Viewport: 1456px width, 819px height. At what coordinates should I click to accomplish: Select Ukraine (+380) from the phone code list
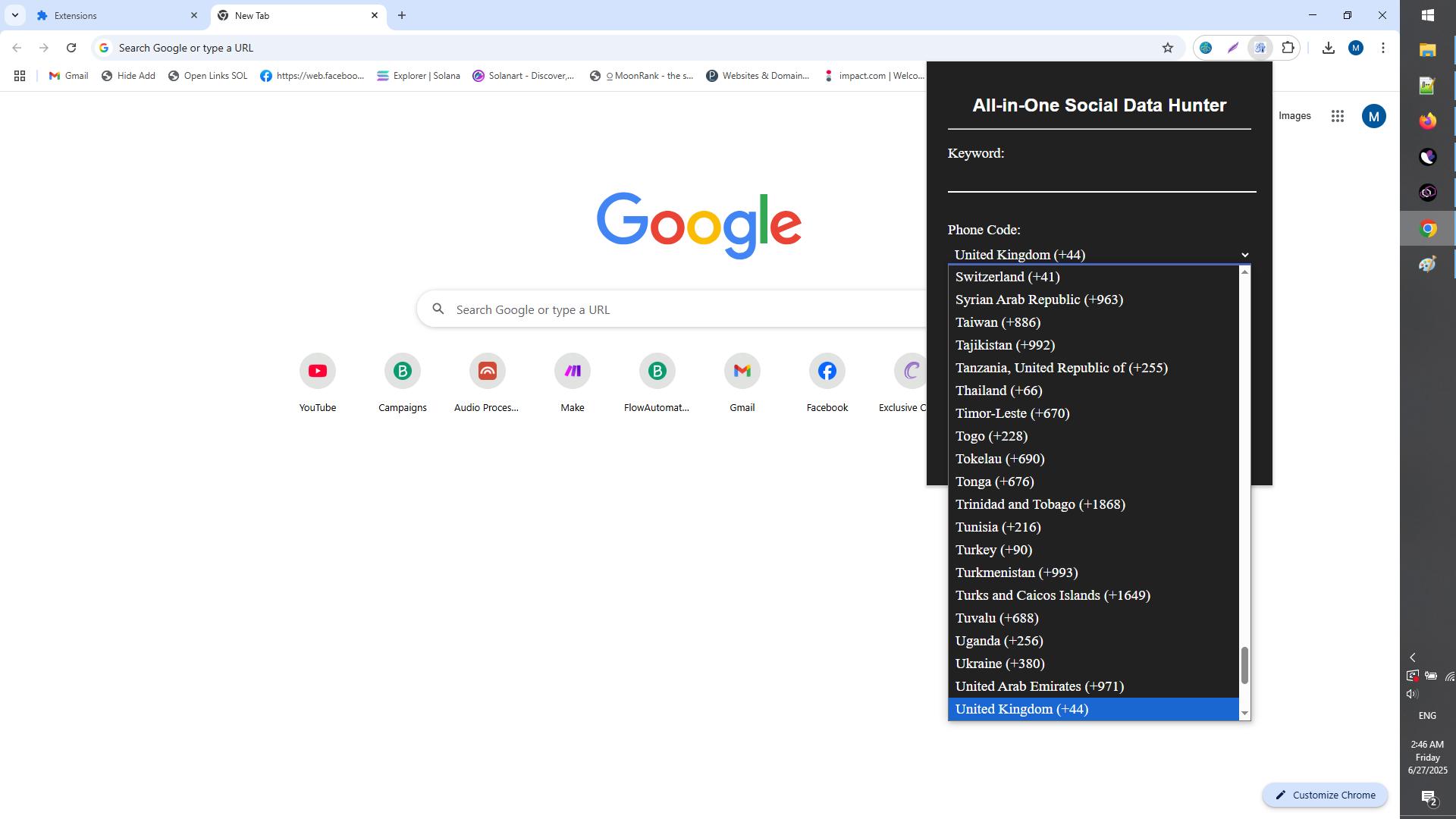(x=999, y=664)
